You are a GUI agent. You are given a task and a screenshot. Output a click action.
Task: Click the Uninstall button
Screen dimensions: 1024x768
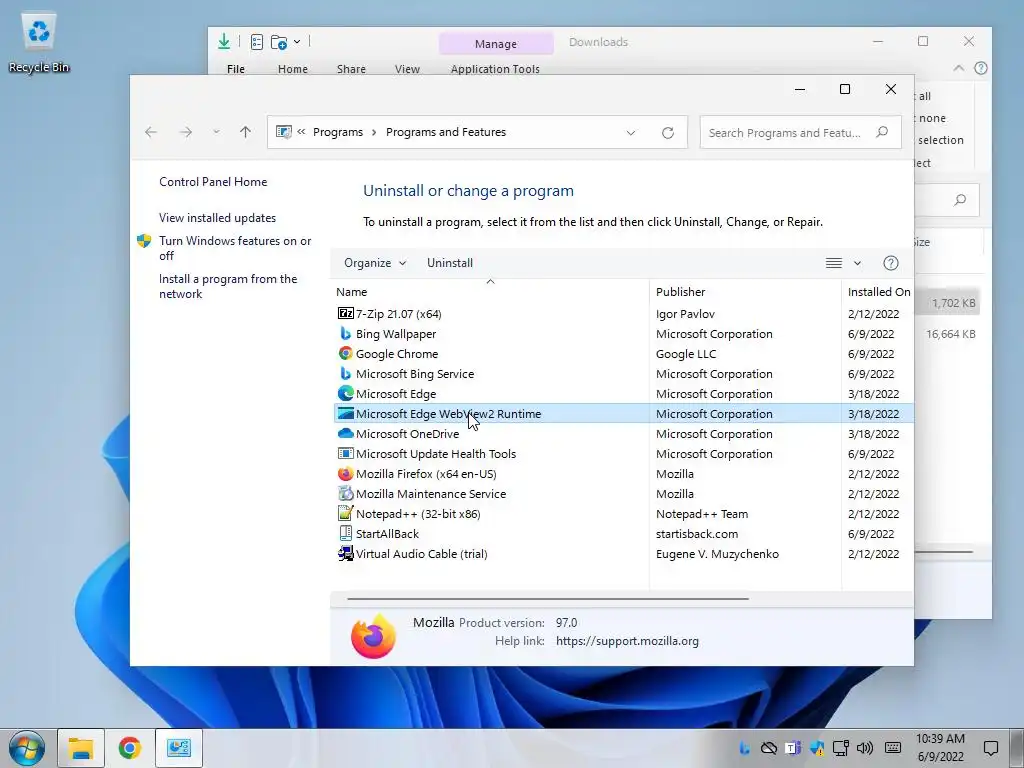click(450, 263)
